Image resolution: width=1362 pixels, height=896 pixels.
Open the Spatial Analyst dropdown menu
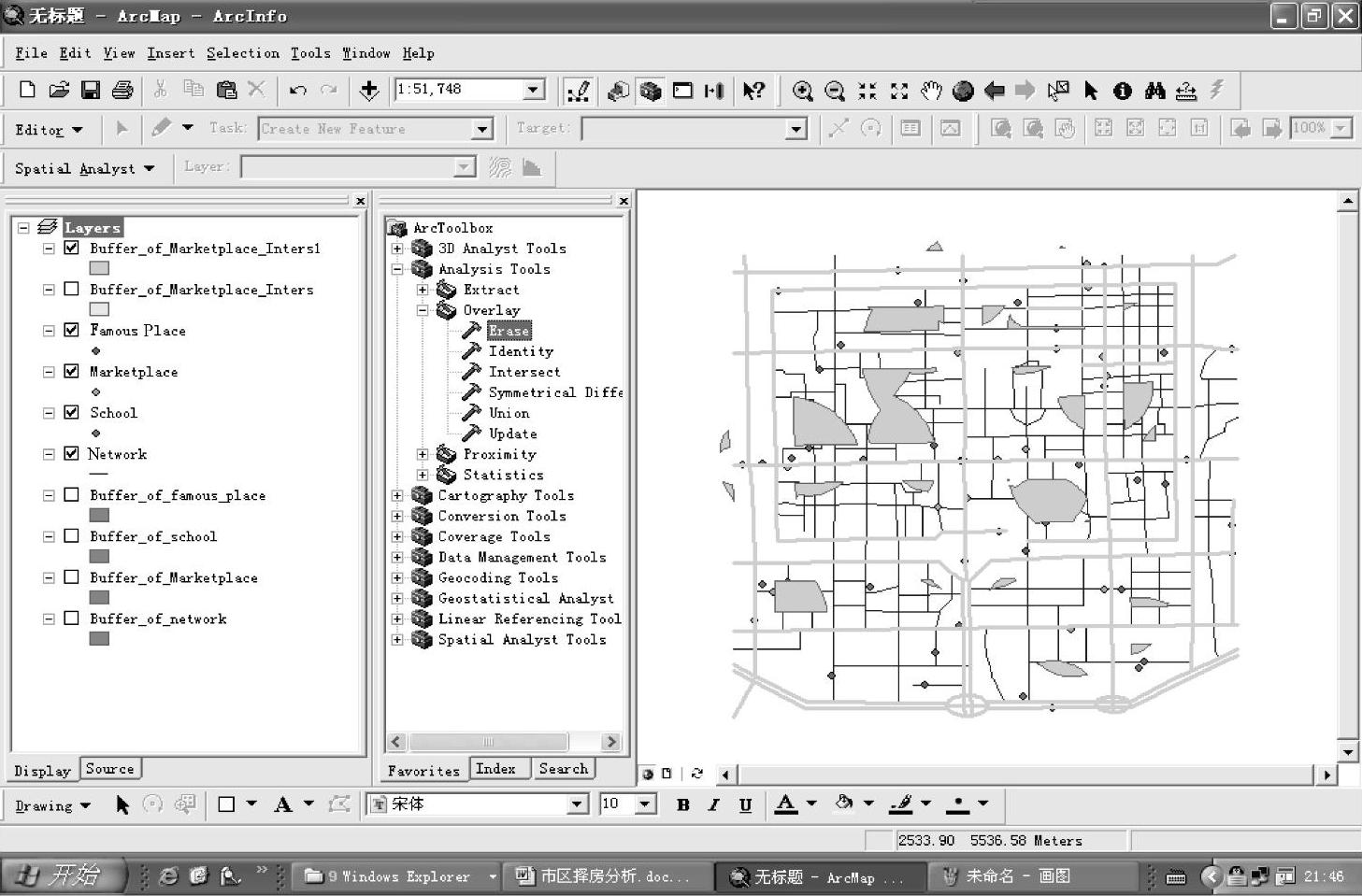[84, 168]
